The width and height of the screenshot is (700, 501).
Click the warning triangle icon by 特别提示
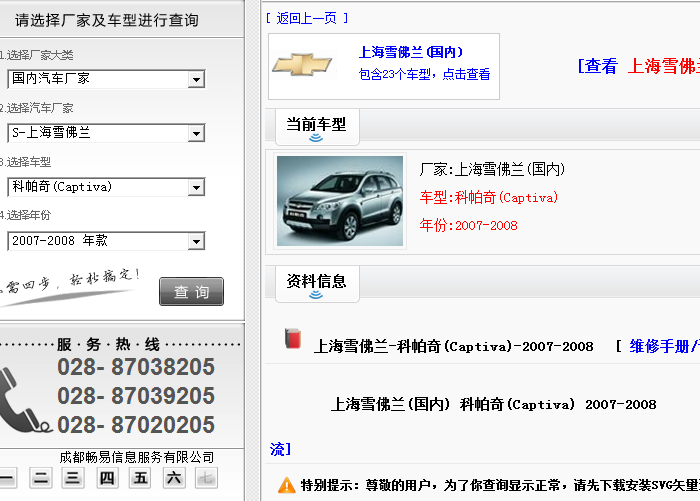pyautogui.click(x=287, y=485)
